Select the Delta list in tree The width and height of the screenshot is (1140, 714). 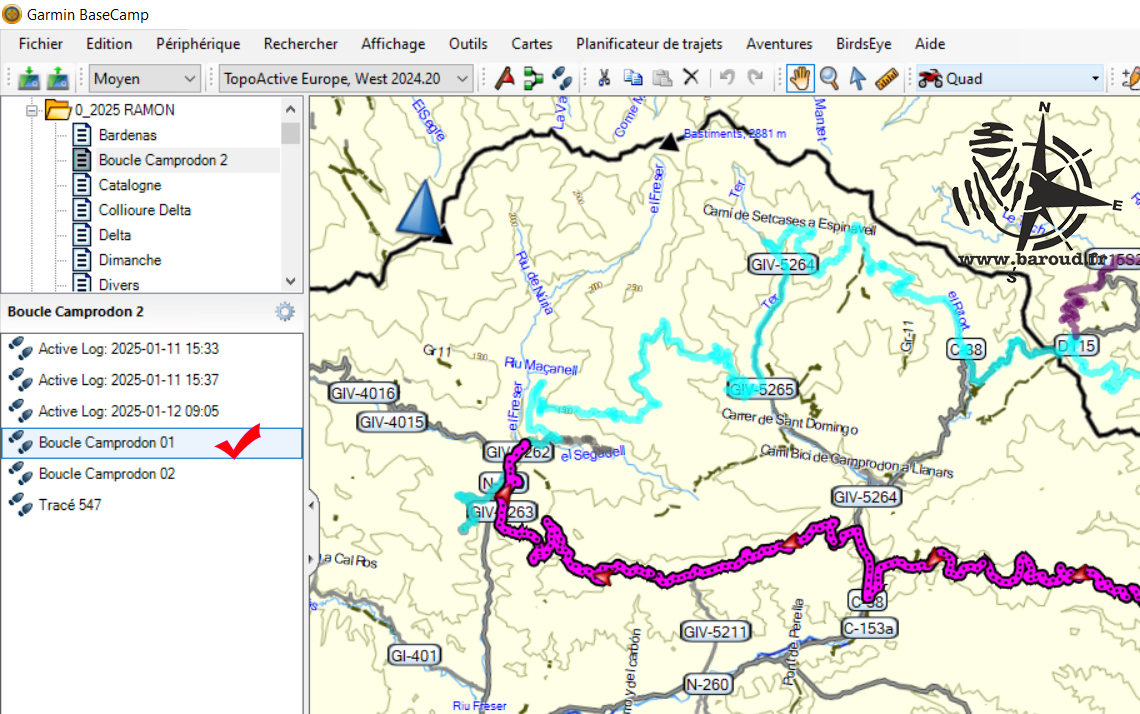[x=115, y=235]
